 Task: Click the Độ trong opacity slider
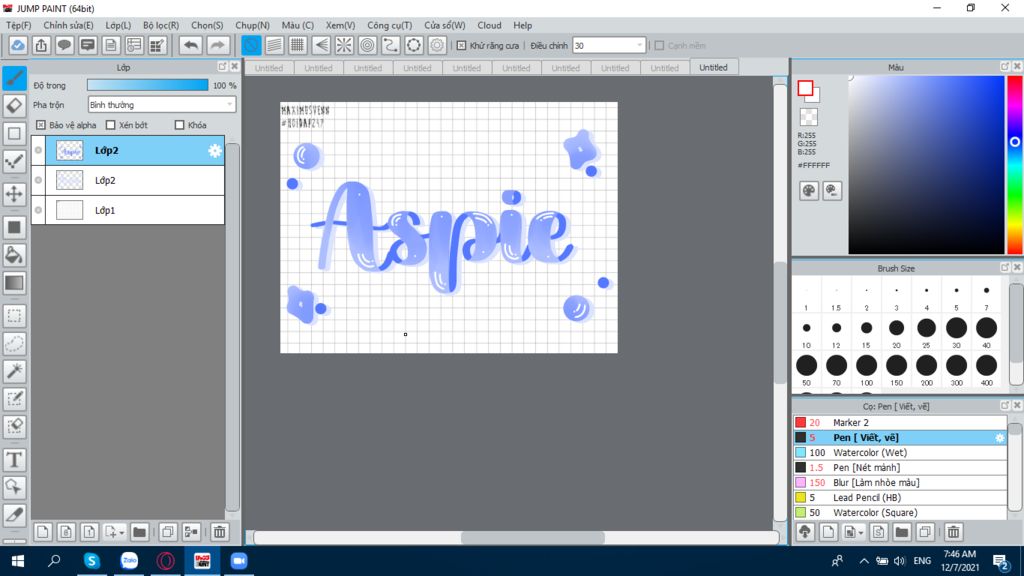[148, 85]
